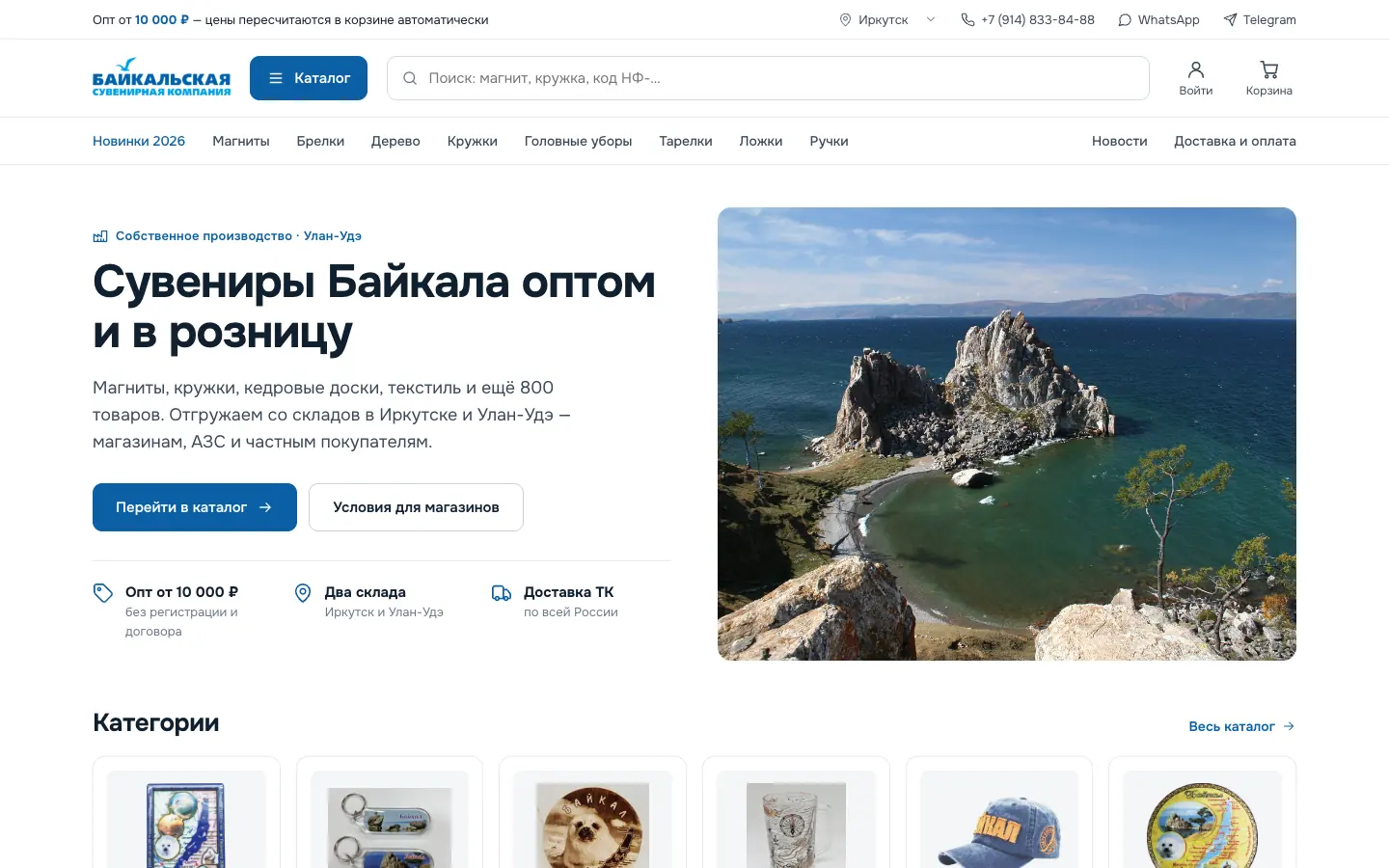Screen dimensions: 1389x868
Task: Open the Каталог menu button
Action: pos(309,78)
